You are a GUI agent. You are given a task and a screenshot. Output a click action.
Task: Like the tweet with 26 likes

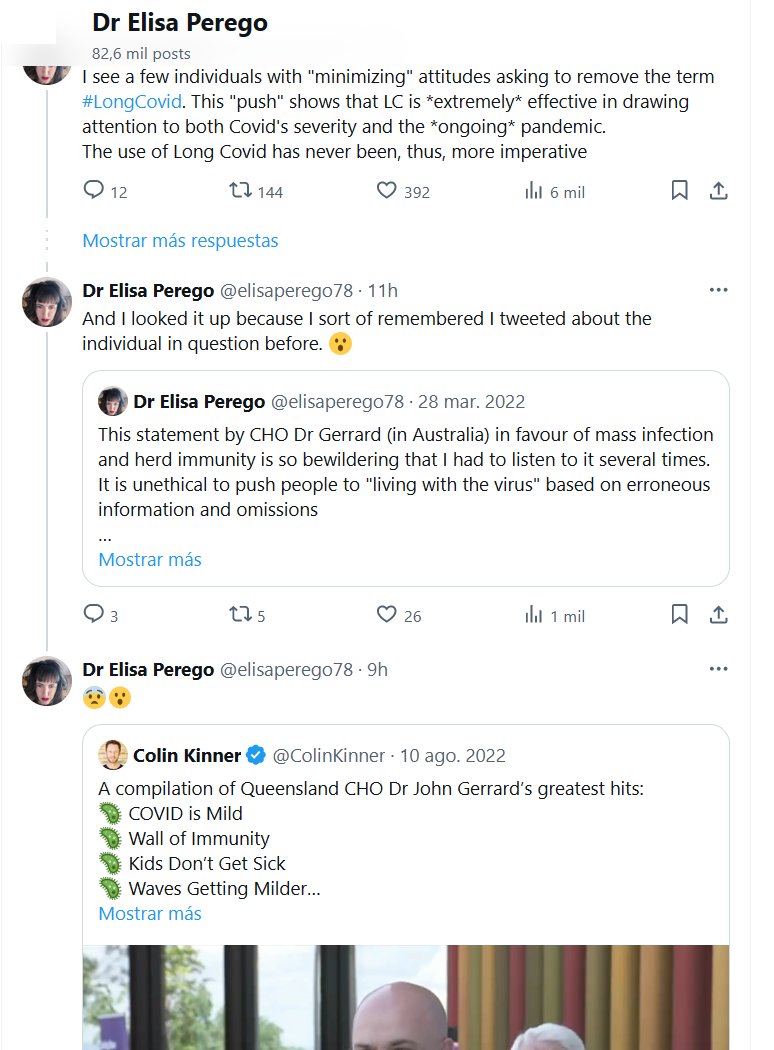[x=387, y=614]
